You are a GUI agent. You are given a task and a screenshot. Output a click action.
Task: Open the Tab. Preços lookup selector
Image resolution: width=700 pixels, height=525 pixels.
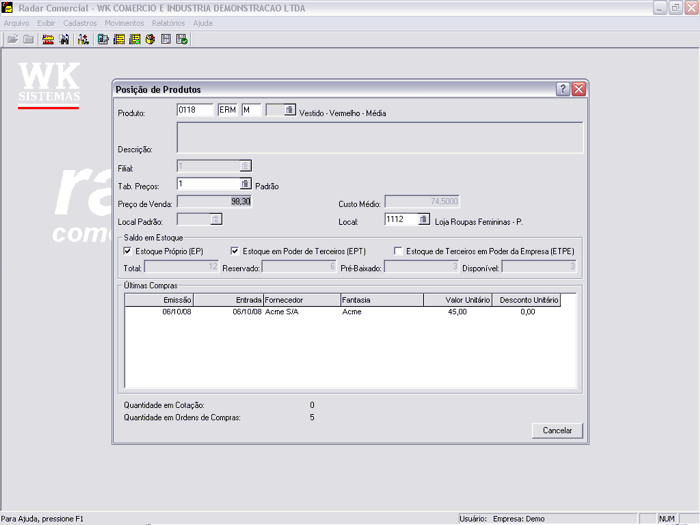coord(245,184)
